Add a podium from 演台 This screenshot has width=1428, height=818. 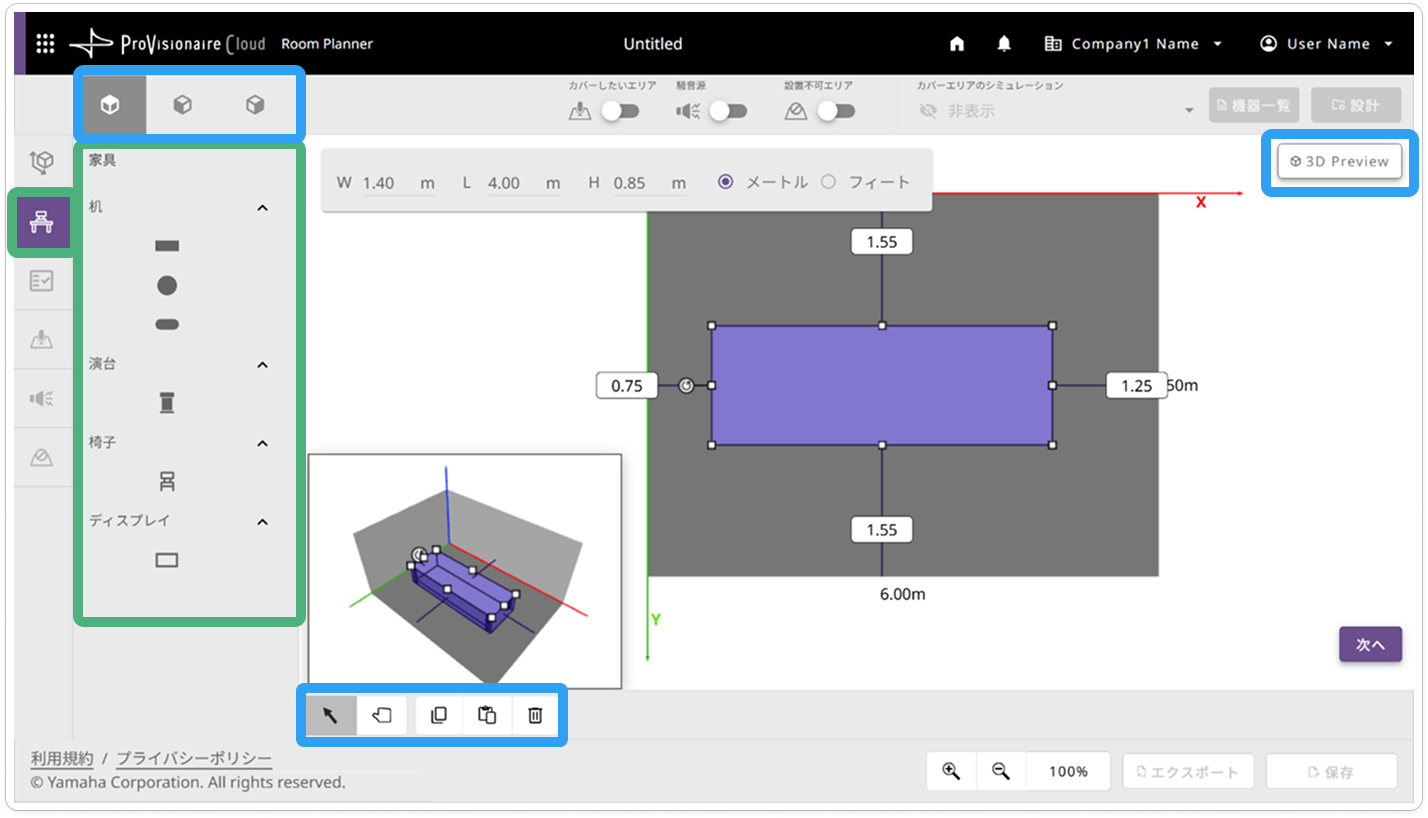pyautogui.click(x=167, y=403)
